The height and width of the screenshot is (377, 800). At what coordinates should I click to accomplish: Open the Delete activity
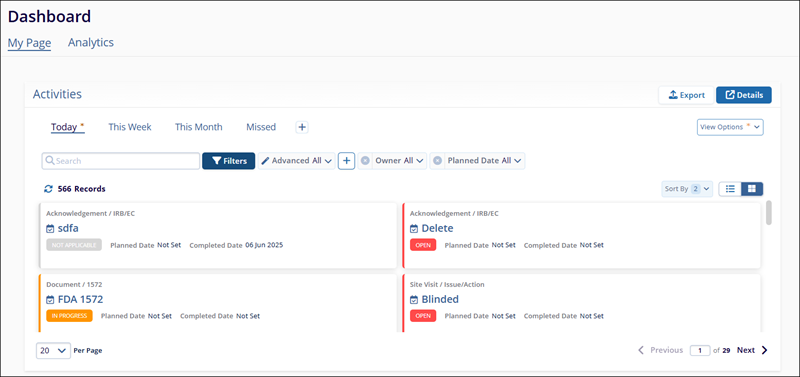(437, 228)
